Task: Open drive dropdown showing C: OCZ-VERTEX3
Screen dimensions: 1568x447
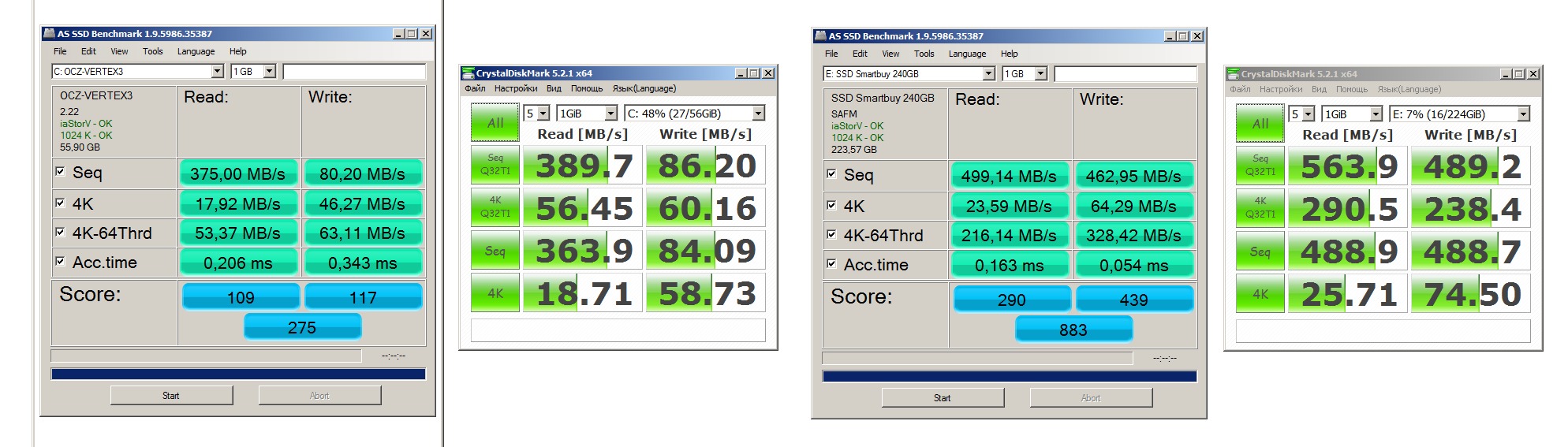Action: click(138, 71)
